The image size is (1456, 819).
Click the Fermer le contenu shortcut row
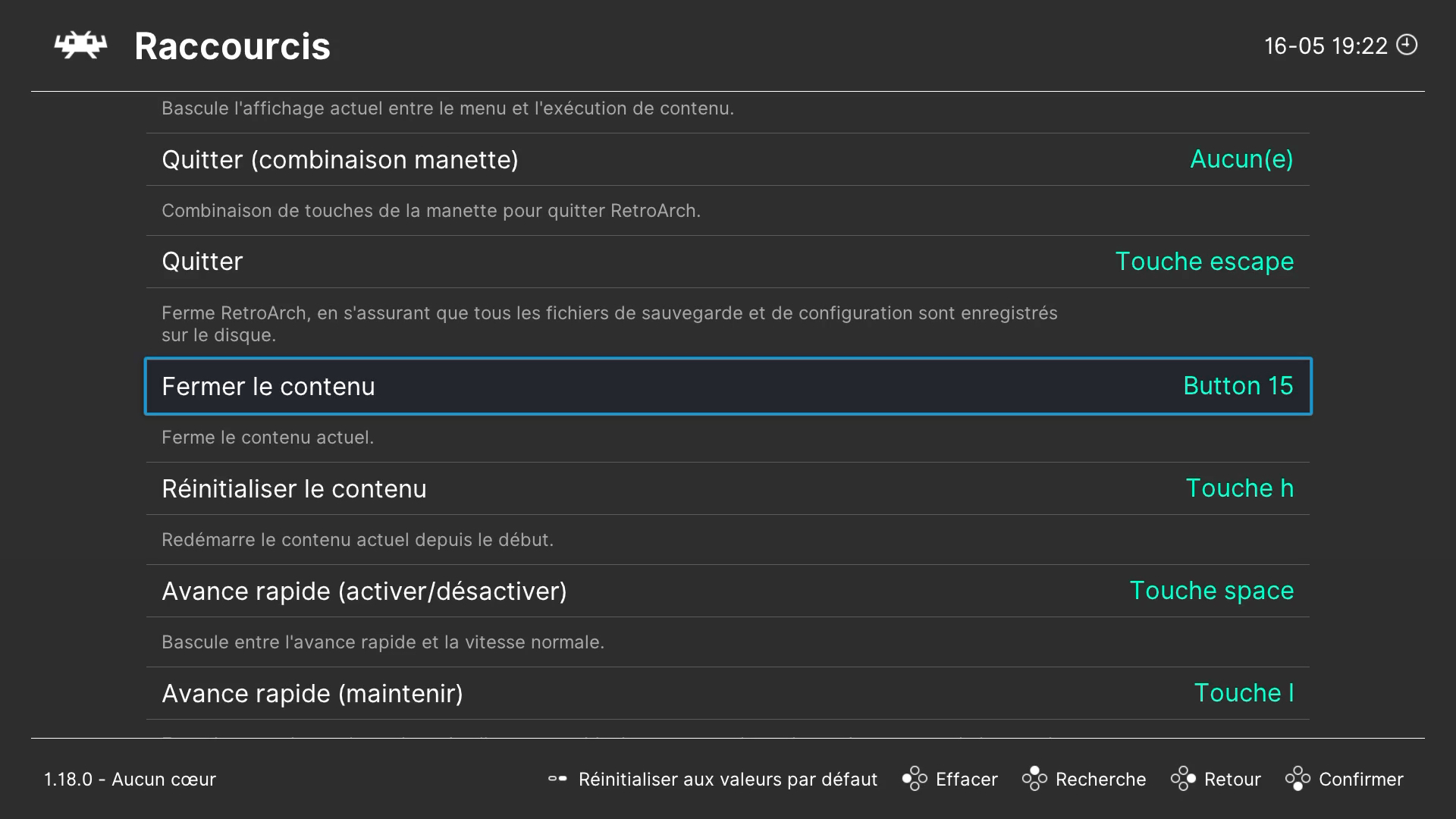pyautogui.click(x=728, y=386)
